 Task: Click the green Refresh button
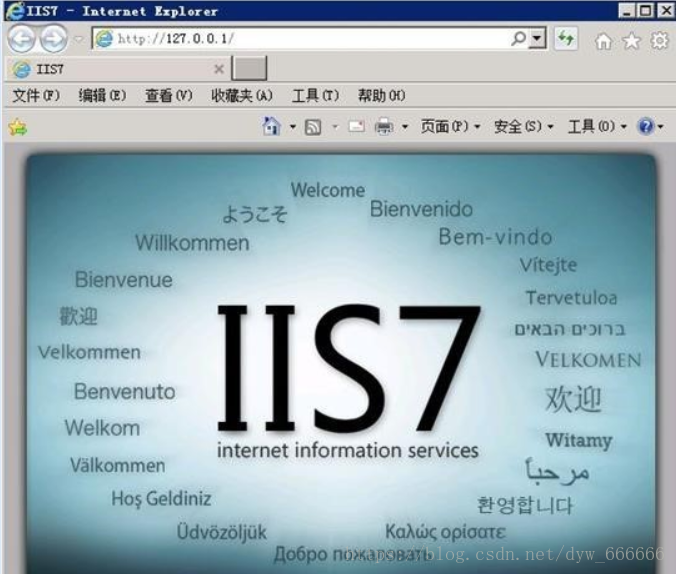566,39
